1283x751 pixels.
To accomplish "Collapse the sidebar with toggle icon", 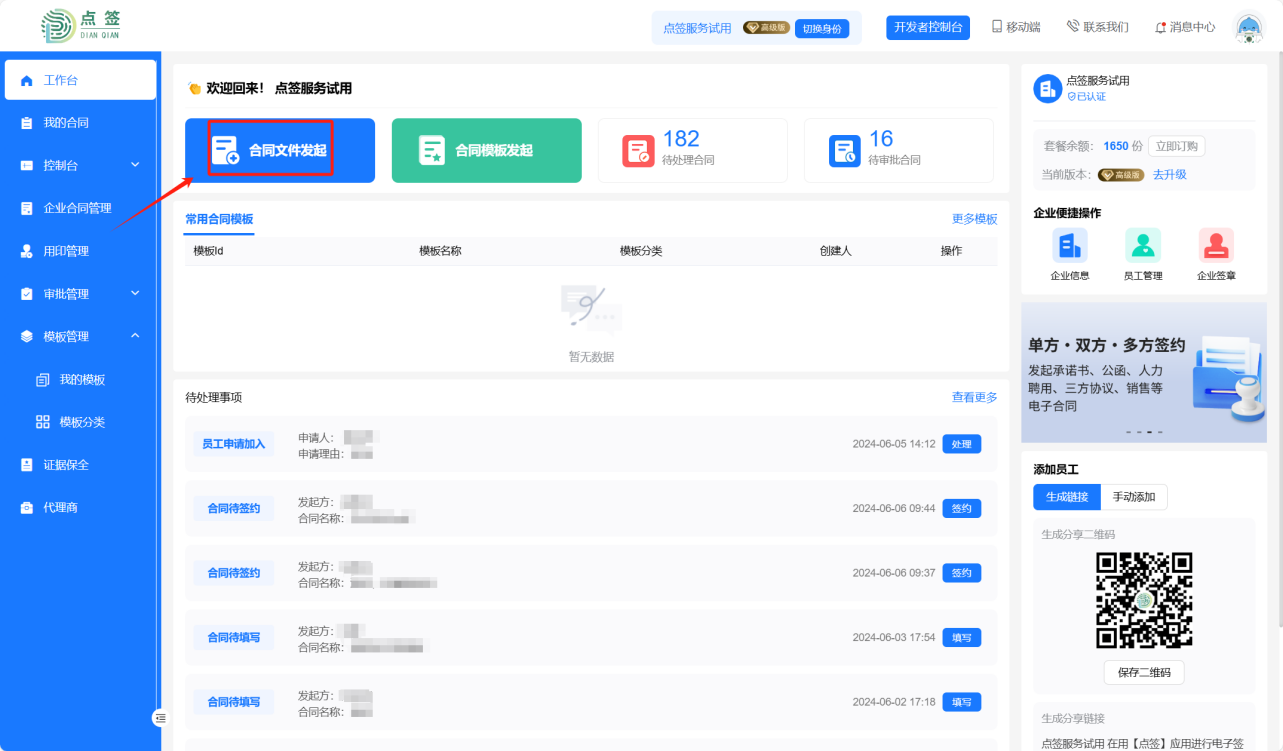I will coord(160,717).
